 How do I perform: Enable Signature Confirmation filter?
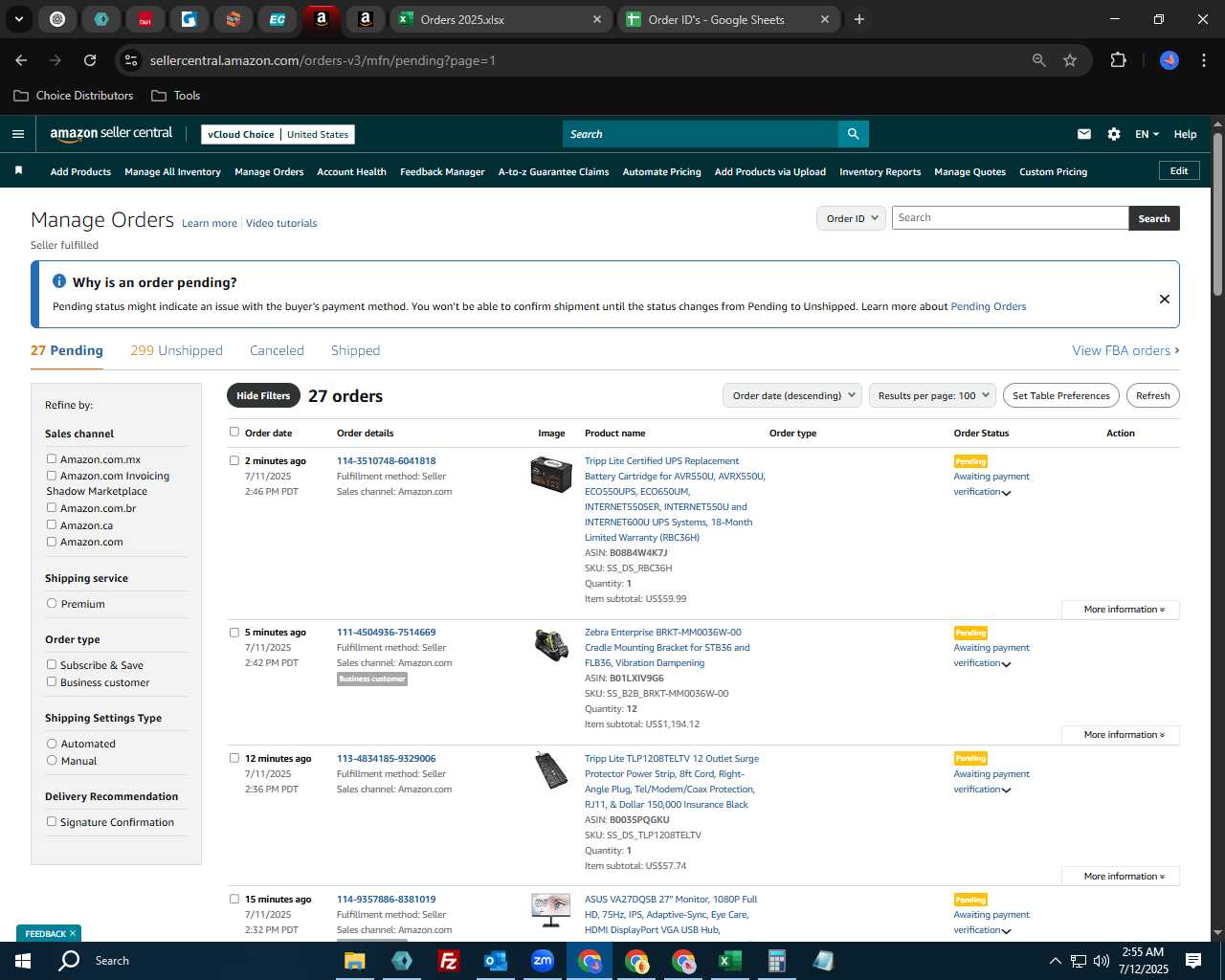point(52,821)
